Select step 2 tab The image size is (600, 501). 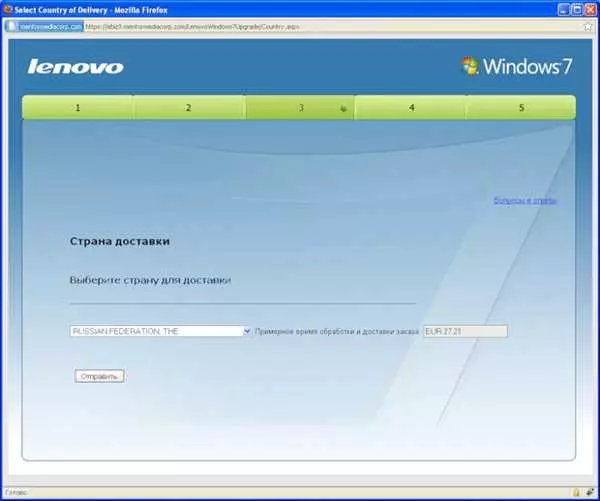point(188,108)
